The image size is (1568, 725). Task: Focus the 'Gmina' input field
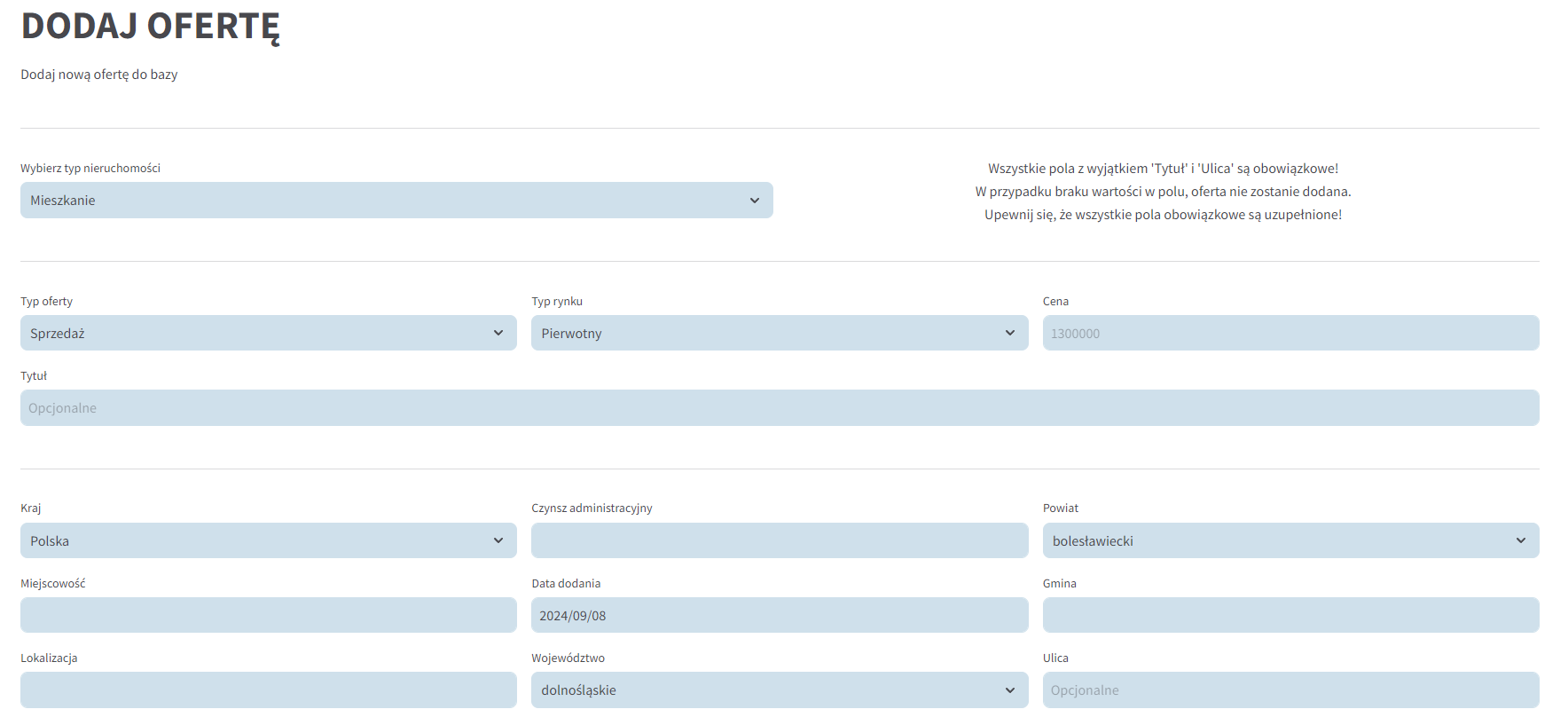pos(1291,615)
